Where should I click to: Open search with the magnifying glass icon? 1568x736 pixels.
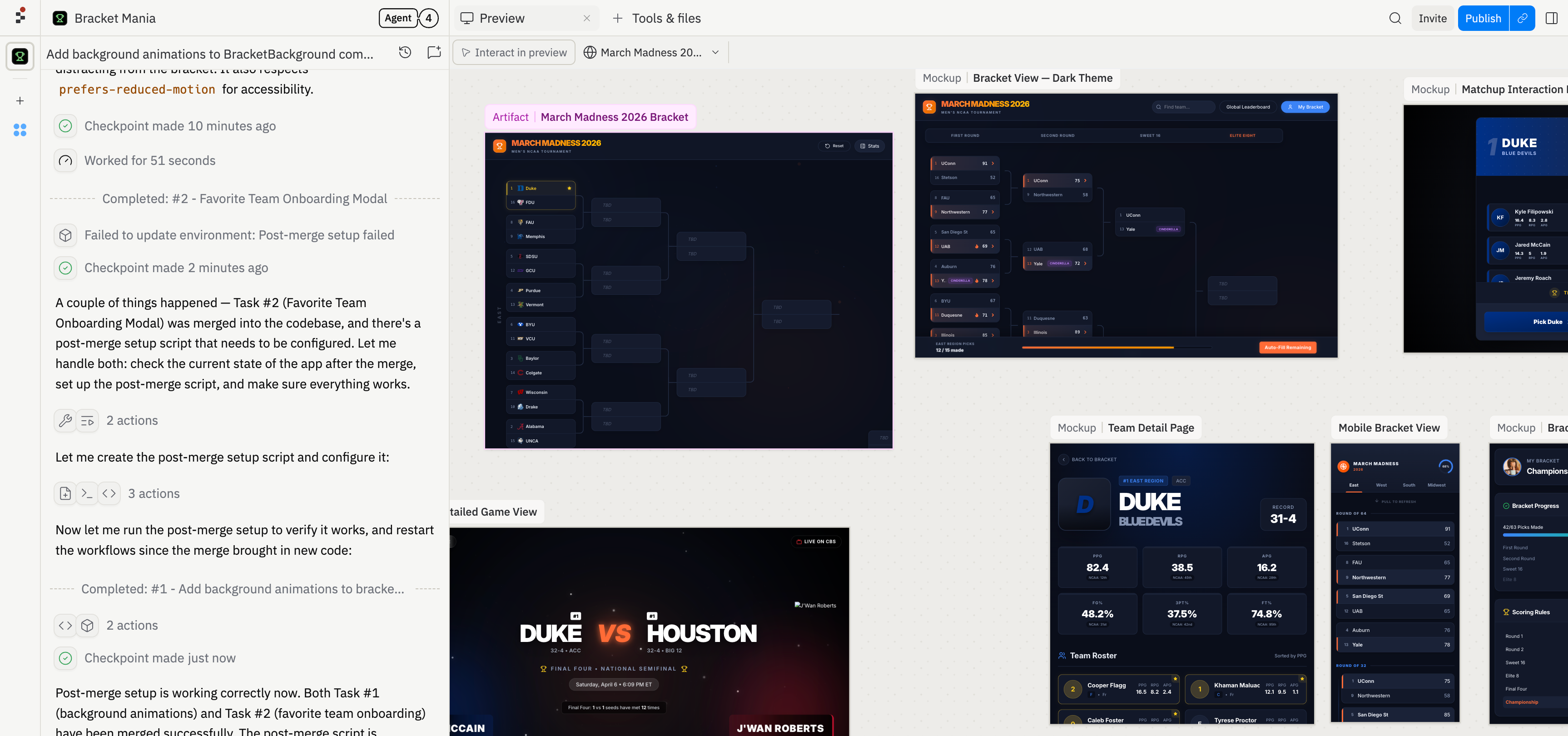click(1394, 18)
